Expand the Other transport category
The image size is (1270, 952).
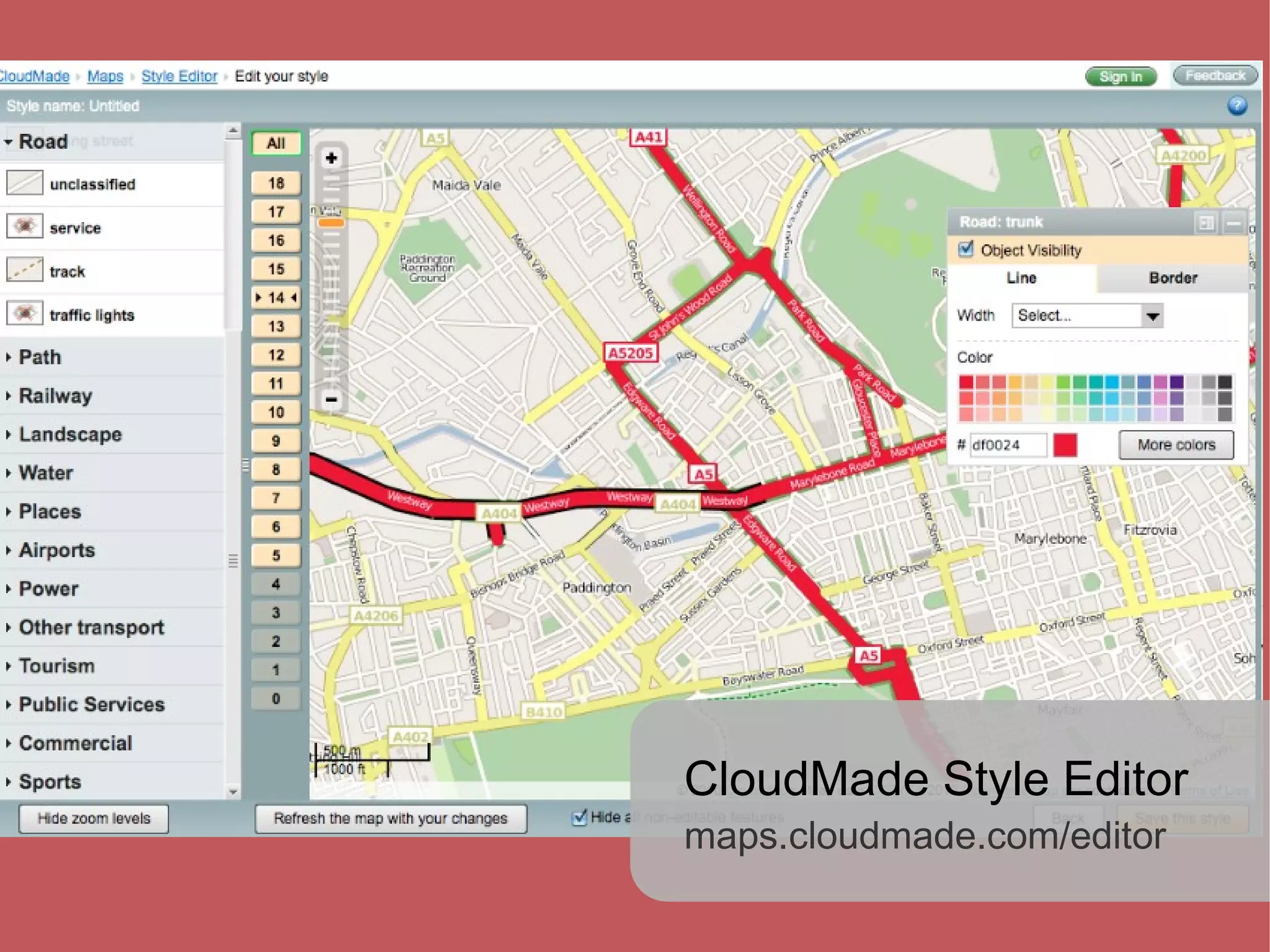(x=8, y=627)
